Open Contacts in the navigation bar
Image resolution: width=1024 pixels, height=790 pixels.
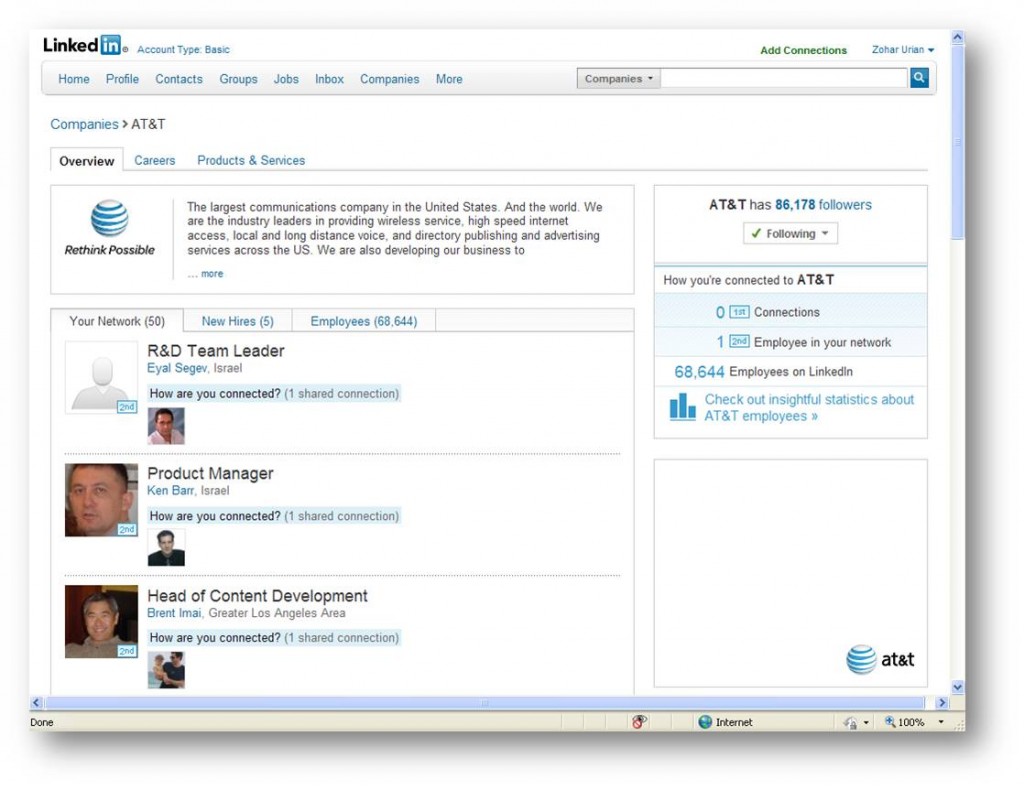(179, 79)
